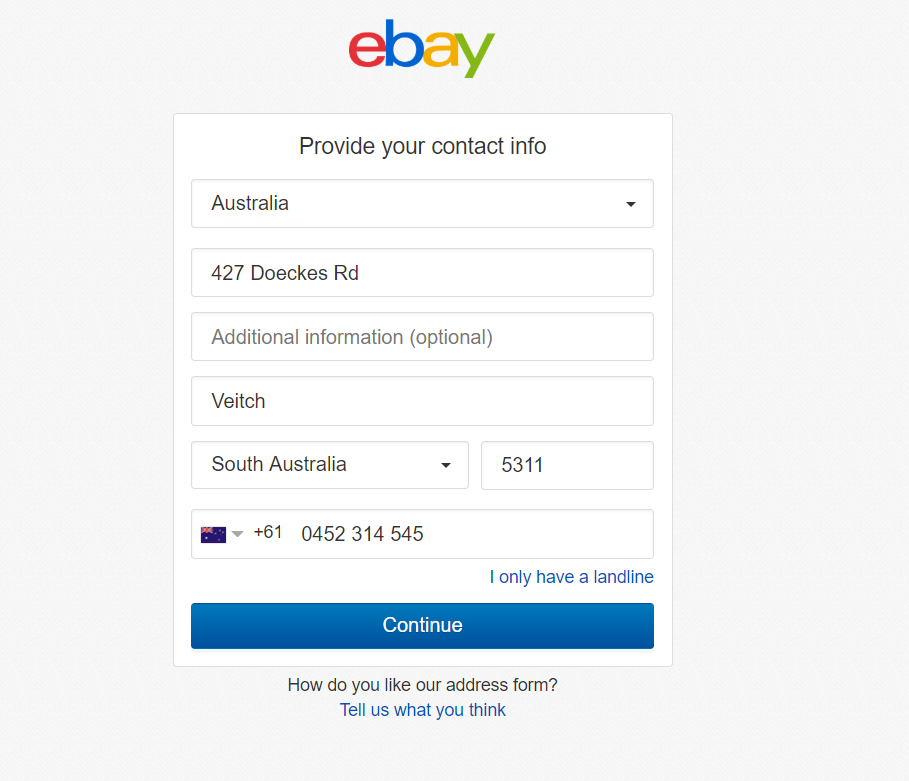Image resolution: width=909 pixels, height=781 pixels.
Task: Click the Additional information (optional) field
Action: point(422,337)
